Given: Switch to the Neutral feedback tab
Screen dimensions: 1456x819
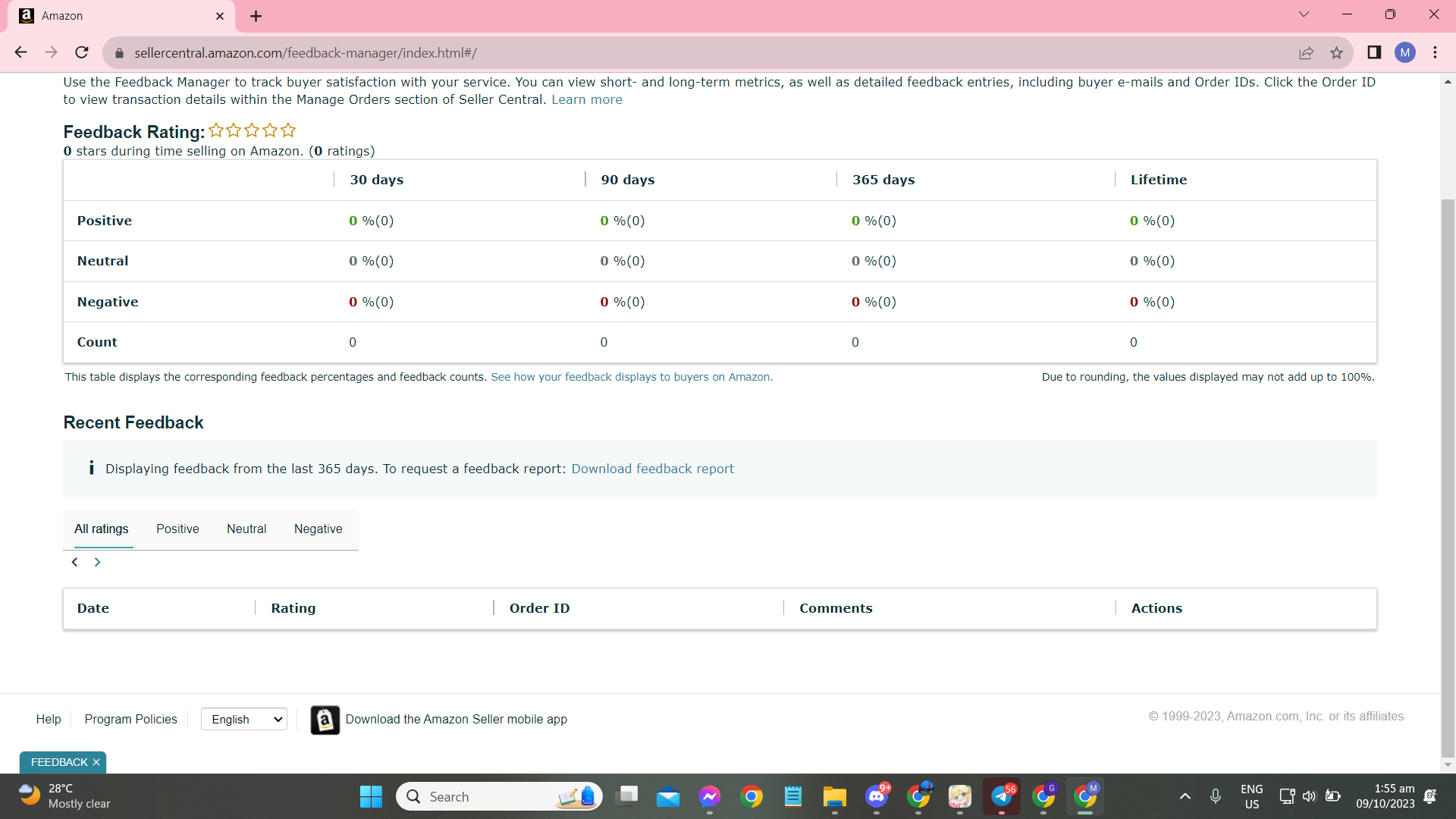Looking at the screenshot, I should tap(246, 529).
